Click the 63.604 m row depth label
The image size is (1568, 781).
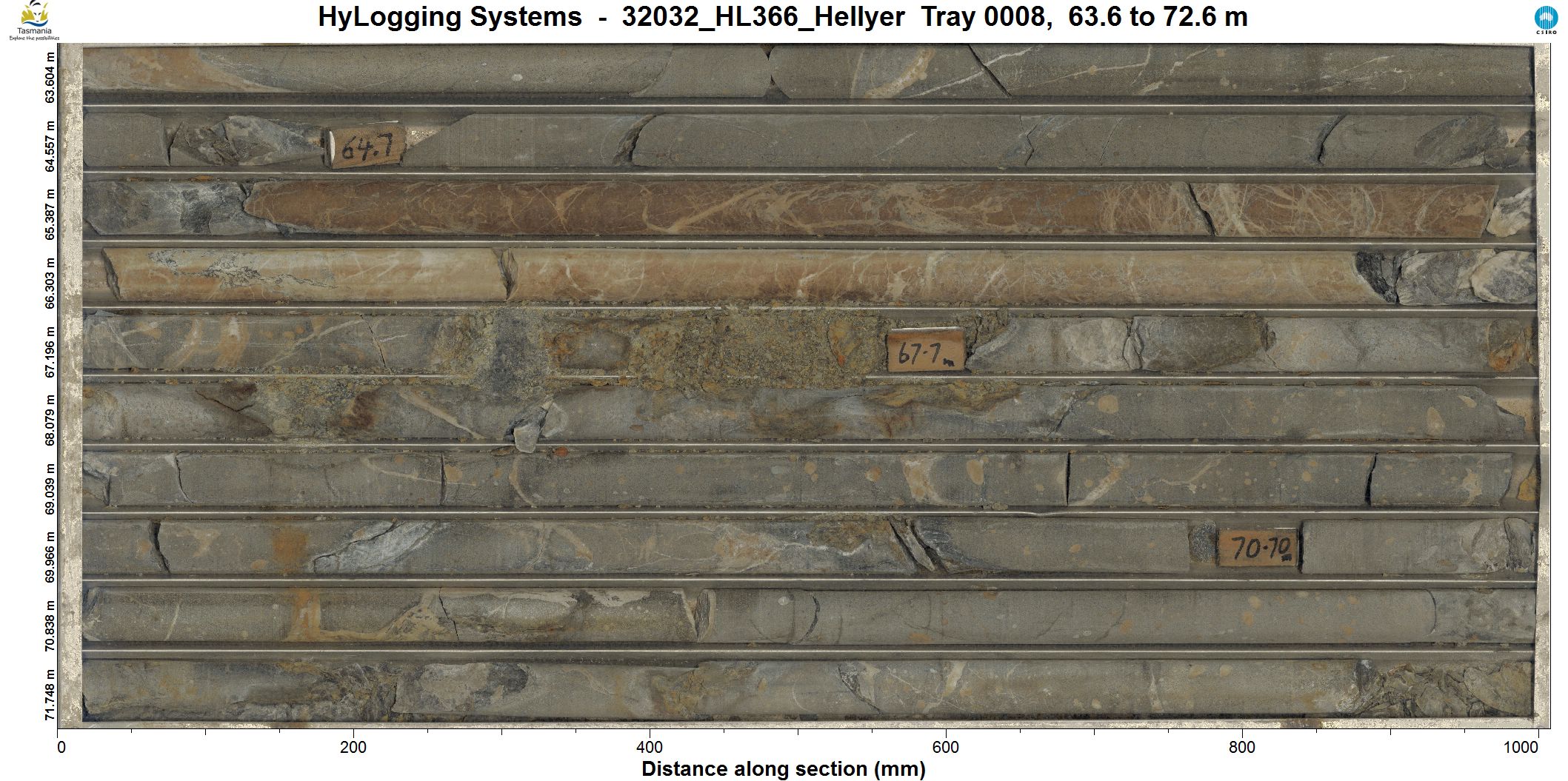tap(50, 78)
